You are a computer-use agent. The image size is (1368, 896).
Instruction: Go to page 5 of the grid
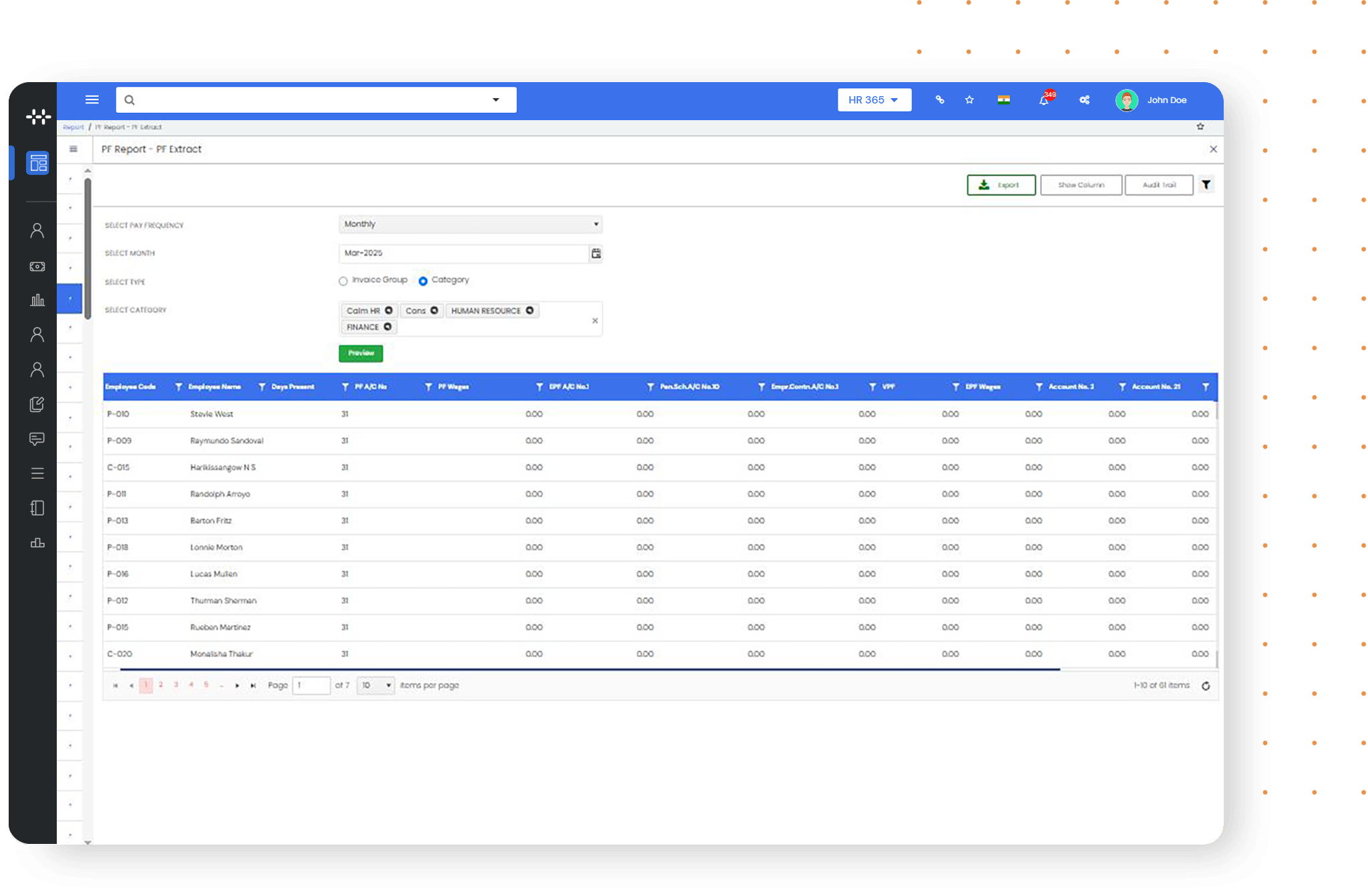coord(206,685)
